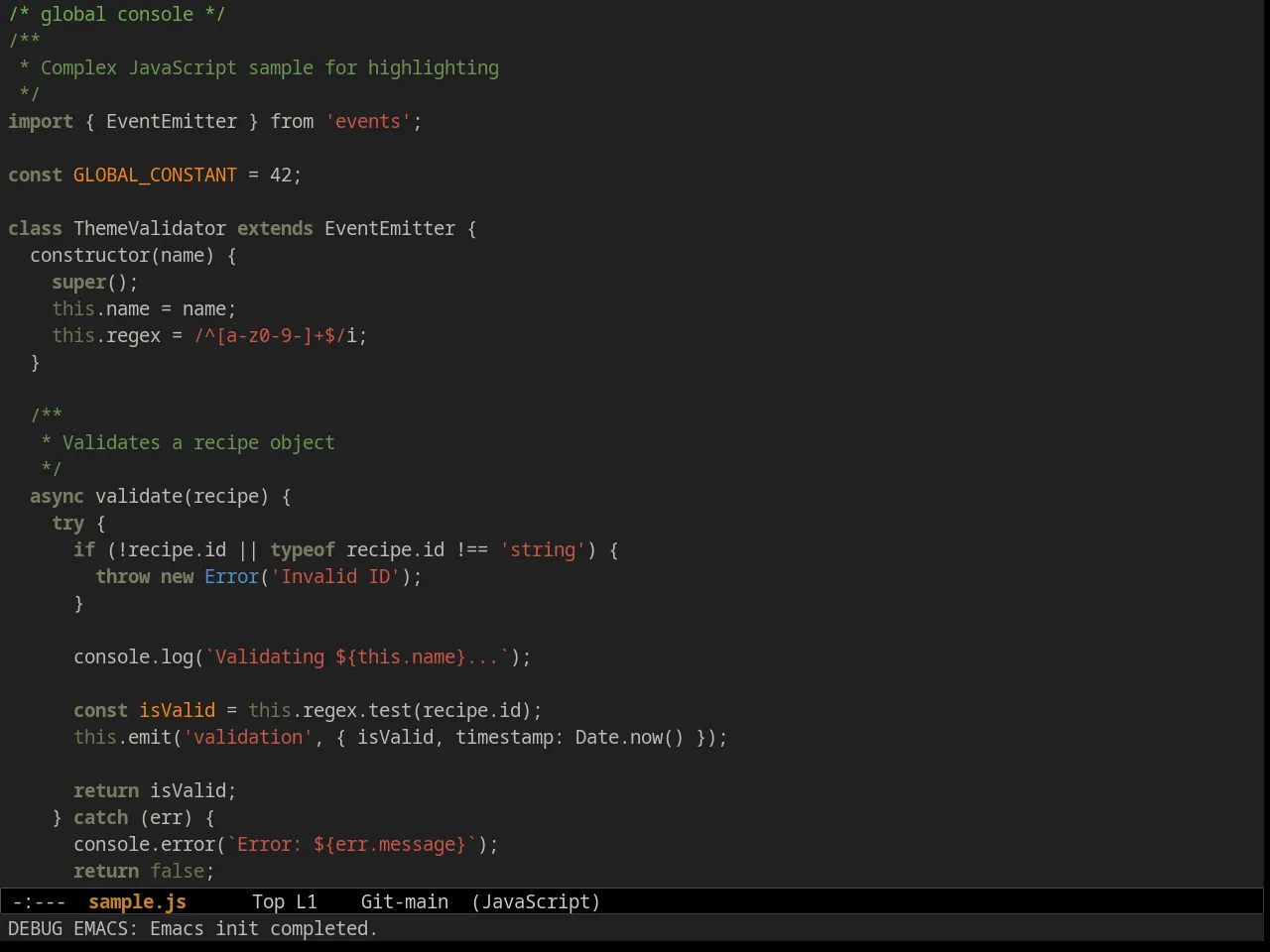The height and width of the screenshot is (952, 1270).
Task: Click the 'extends' keyword
Action: click(x=275, y=228)
